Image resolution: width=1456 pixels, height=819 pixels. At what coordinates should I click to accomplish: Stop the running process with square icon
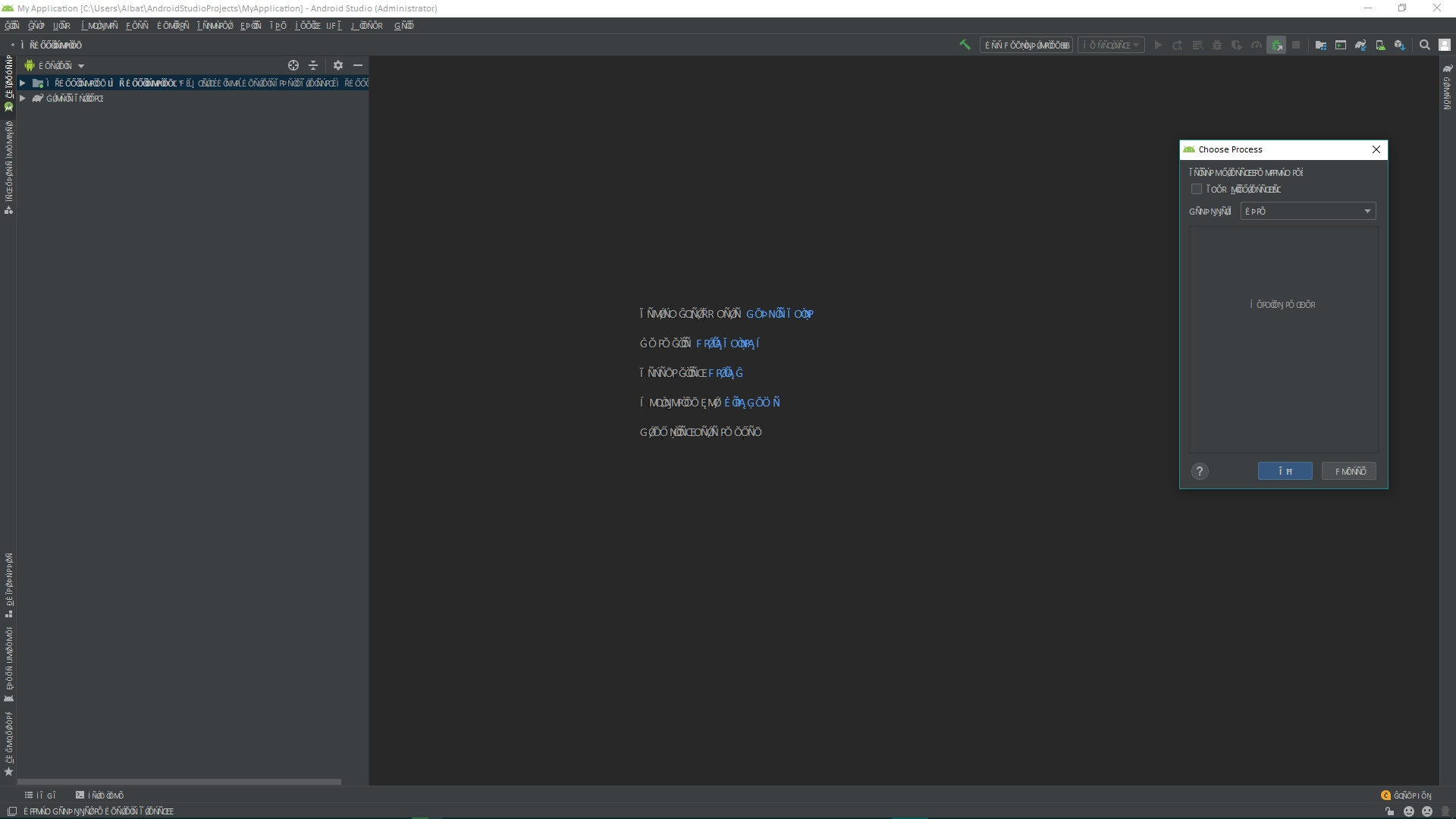tap(1296, 45)
